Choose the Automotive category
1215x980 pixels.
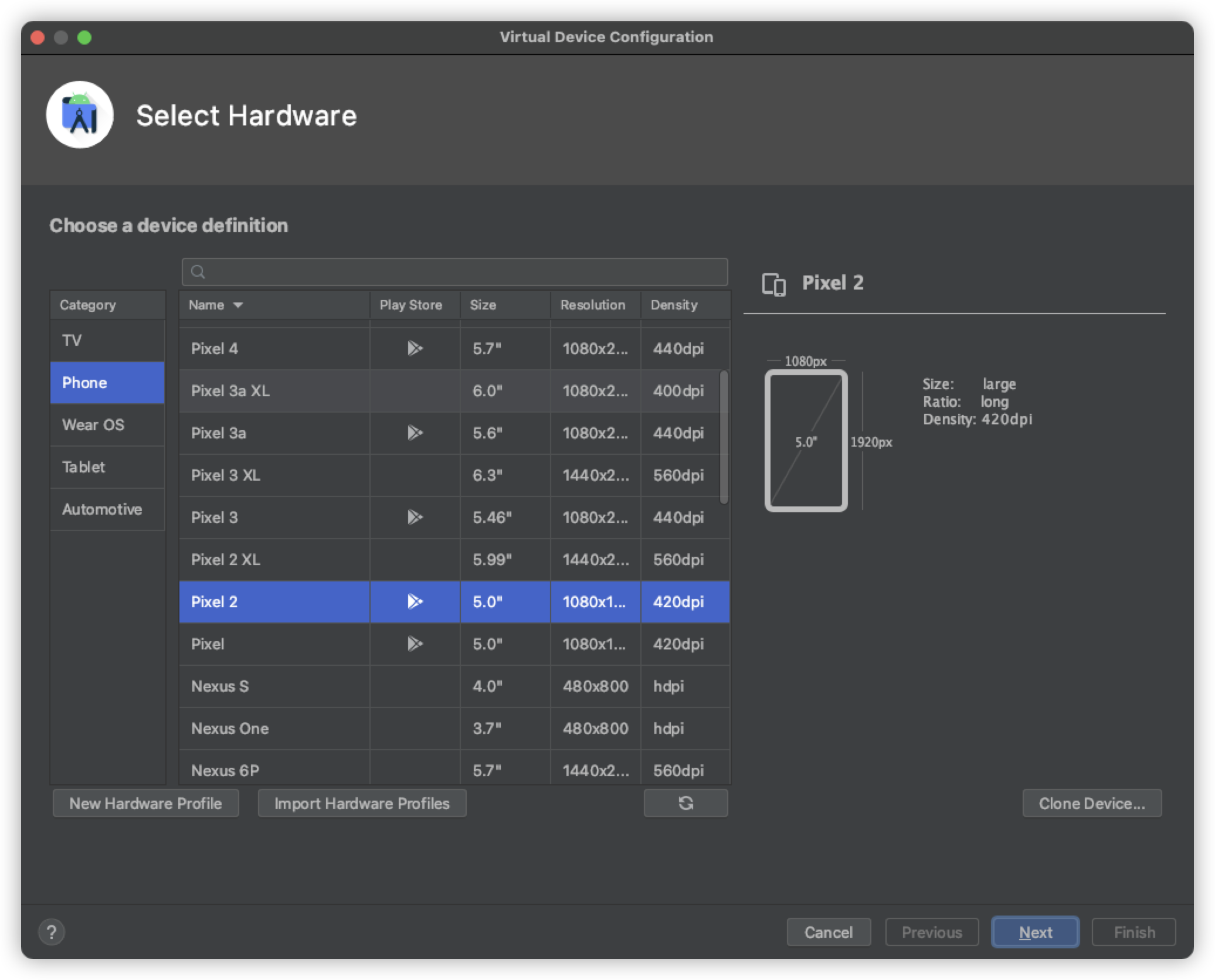pos(102,509)
